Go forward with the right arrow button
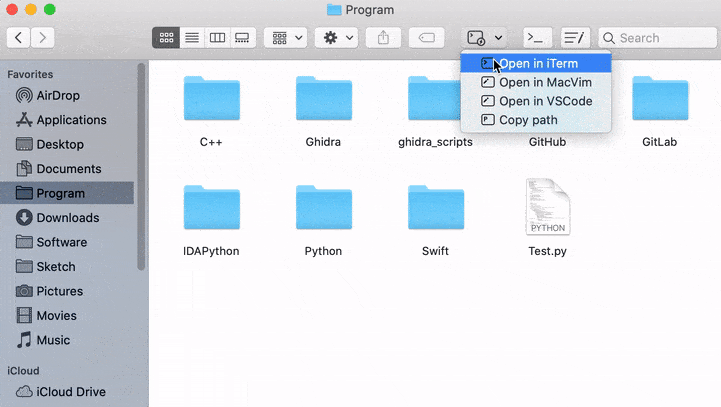 tap(42, 38)
